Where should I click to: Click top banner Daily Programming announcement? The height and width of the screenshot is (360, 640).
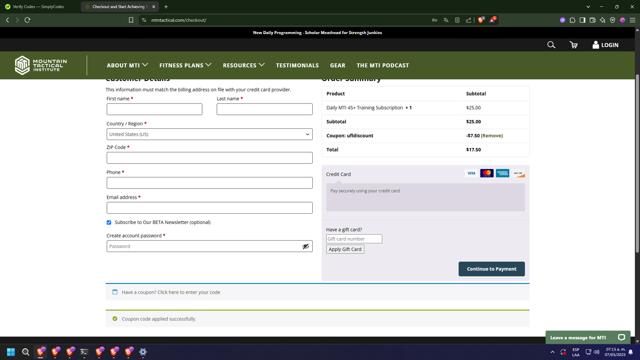[317, 33]
